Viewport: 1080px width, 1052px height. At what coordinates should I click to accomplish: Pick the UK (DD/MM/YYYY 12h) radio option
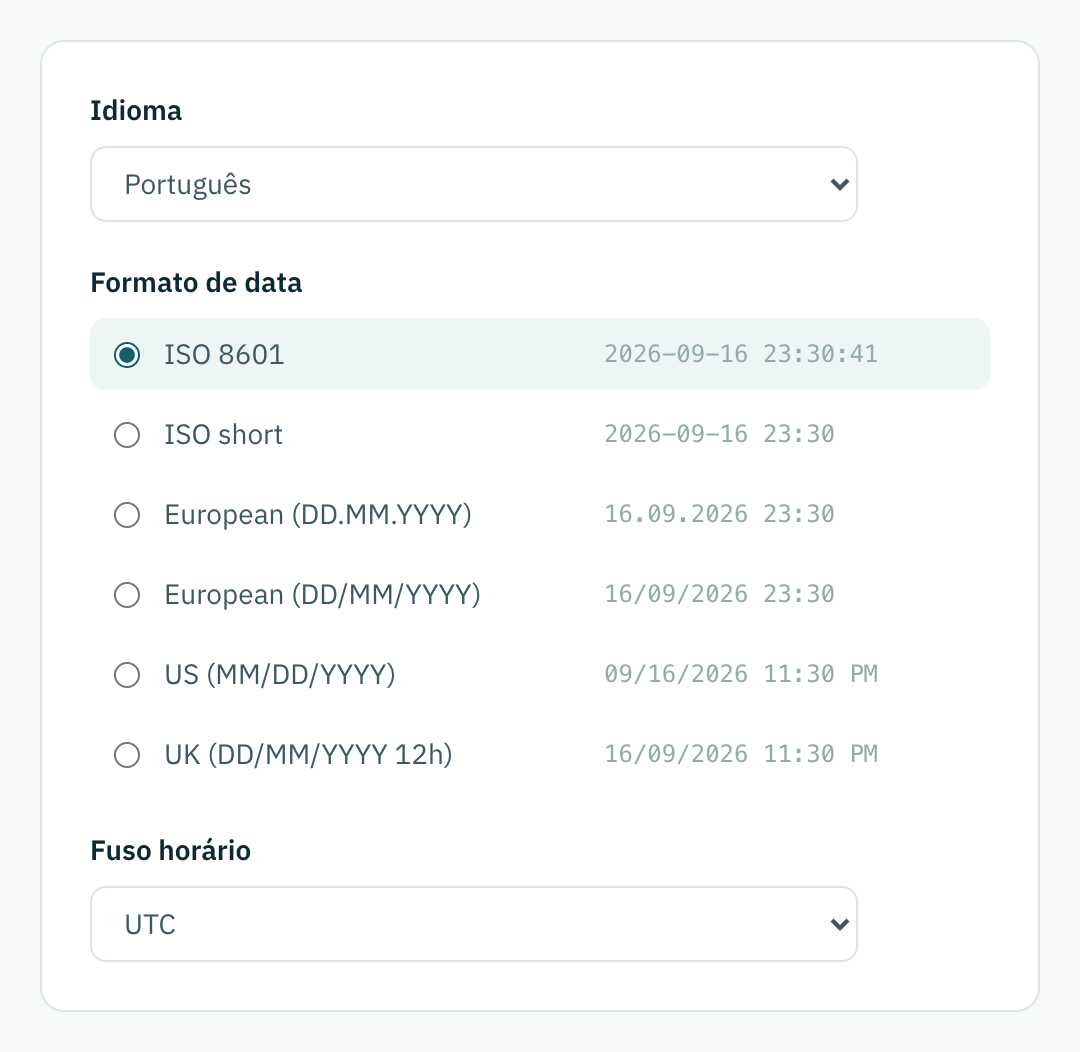(127, 754)
